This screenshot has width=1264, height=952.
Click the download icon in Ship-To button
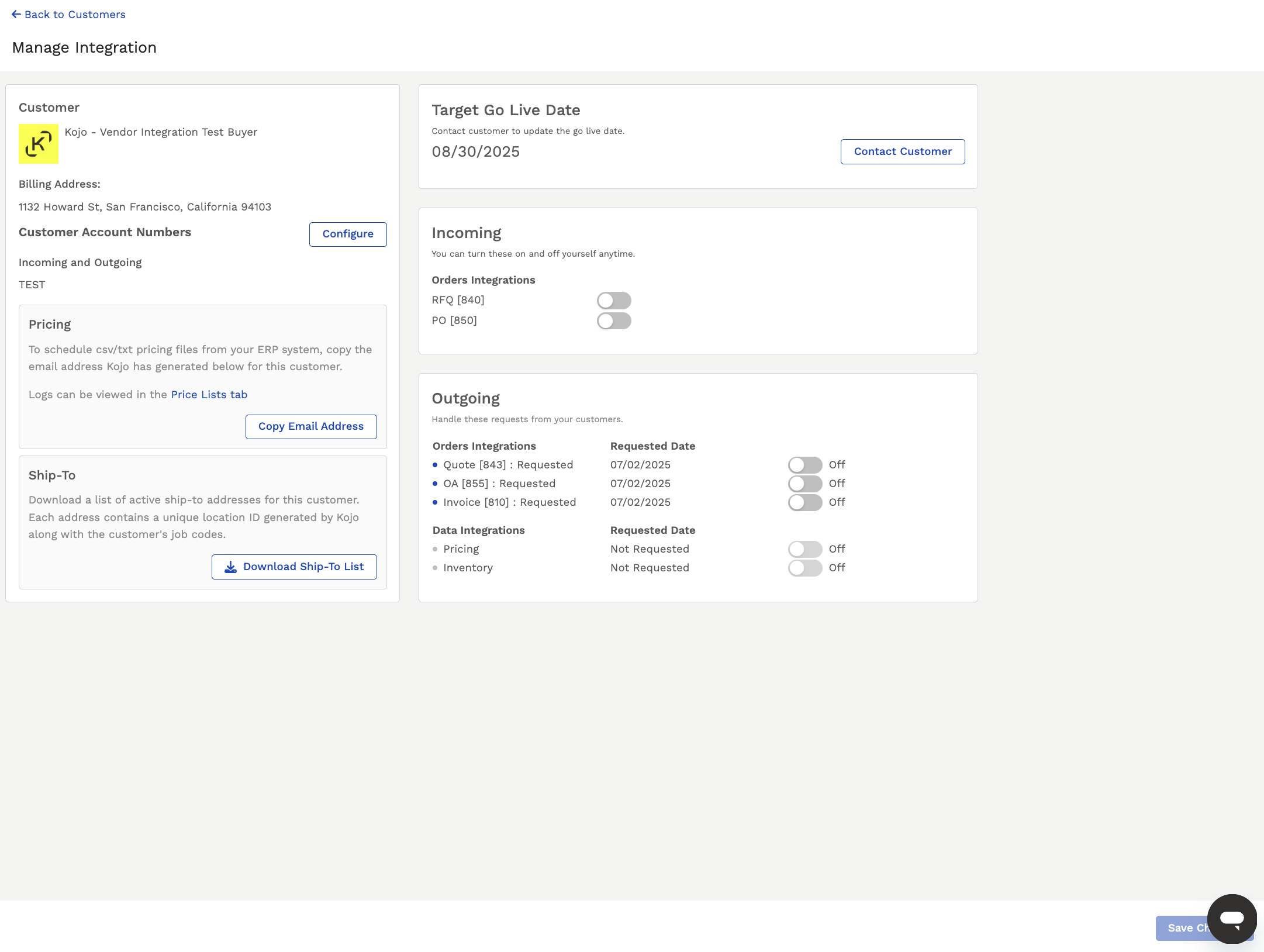click(231, 567)
